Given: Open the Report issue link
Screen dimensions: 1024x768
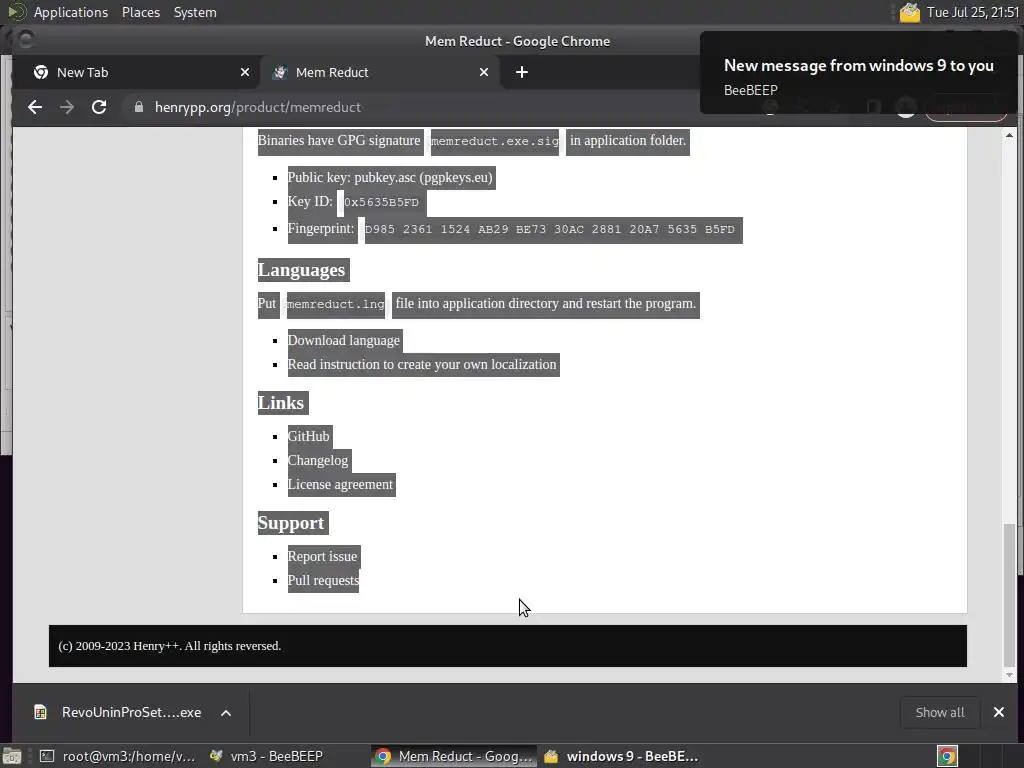Looking at the screenshot, I should tap(323, 556).
